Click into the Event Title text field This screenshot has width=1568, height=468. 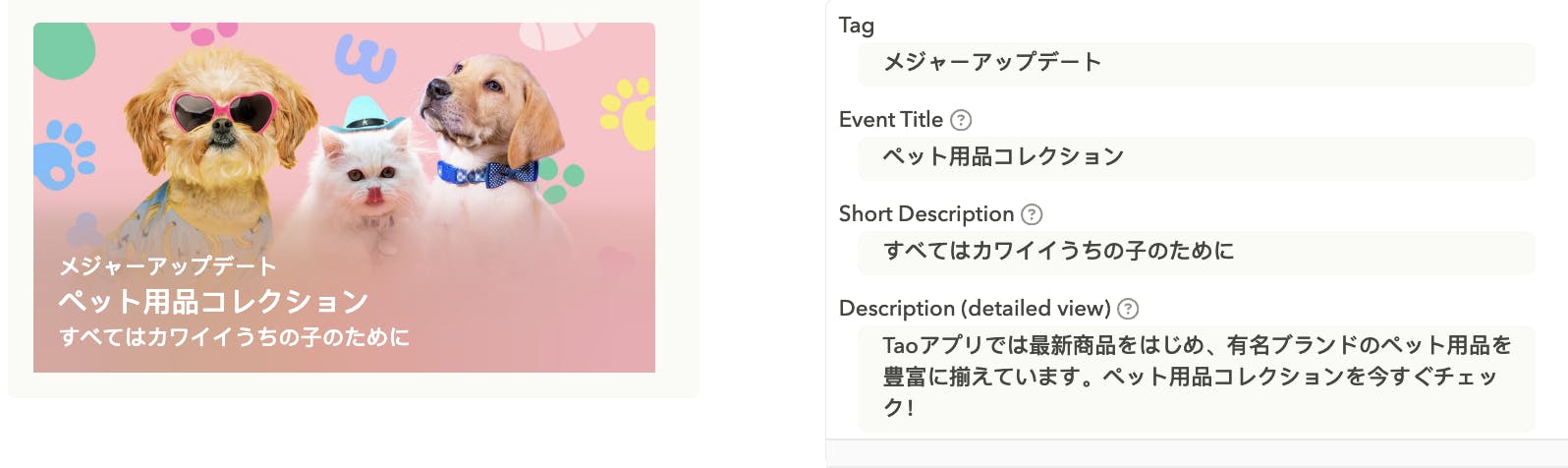tap(1195, 158)
